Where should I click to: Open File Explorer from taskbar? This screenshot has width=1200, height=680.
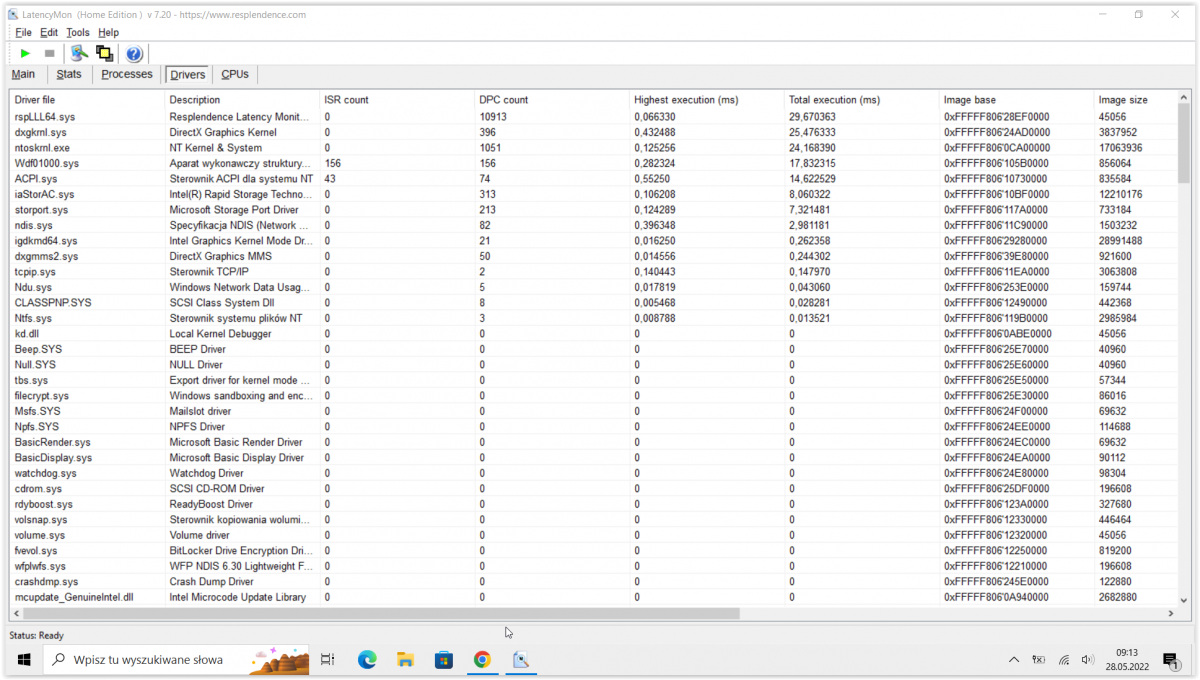(x=405, y=659)
